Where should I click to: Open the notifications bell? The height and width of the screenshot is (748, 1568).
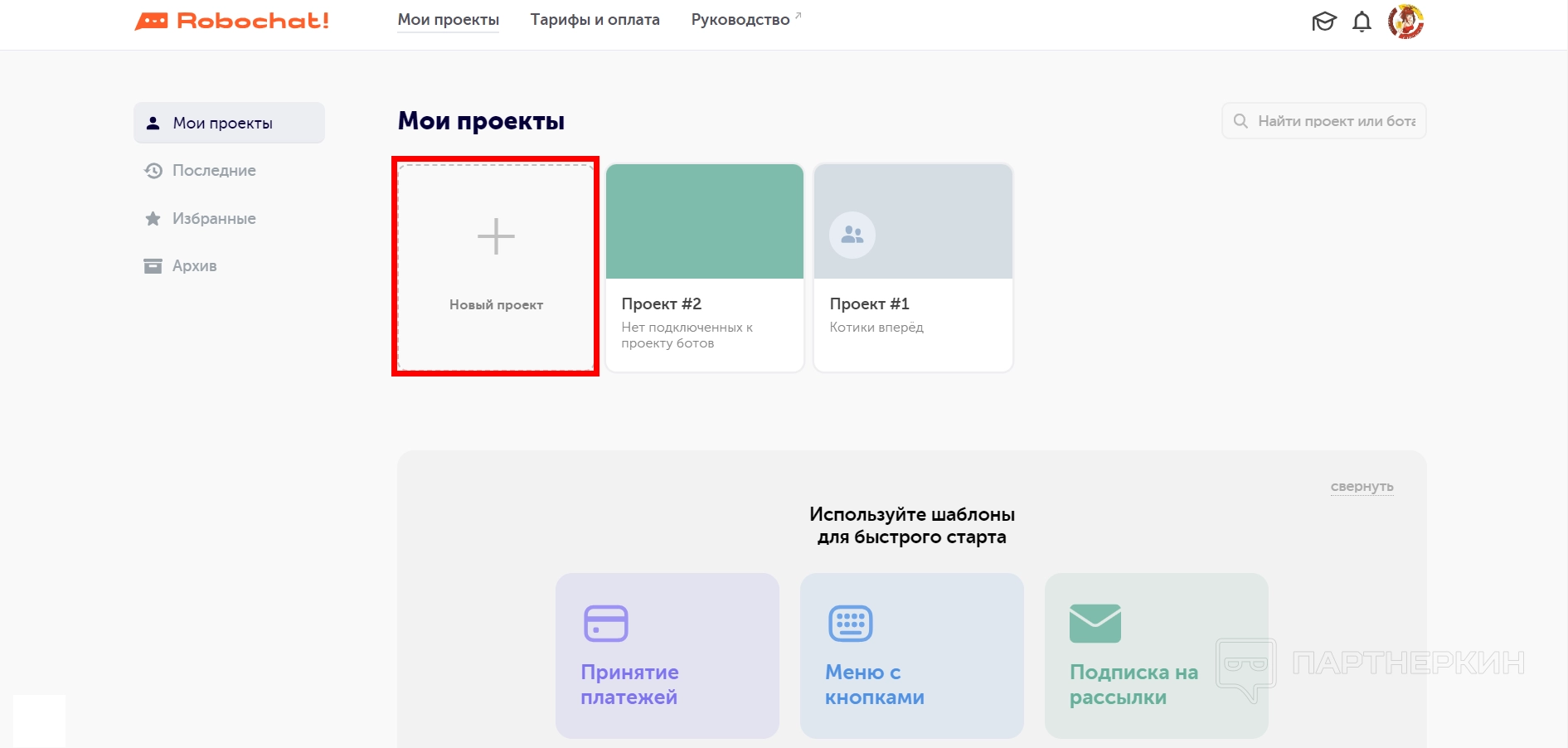pyautogui.click(x=1362, y=22)
